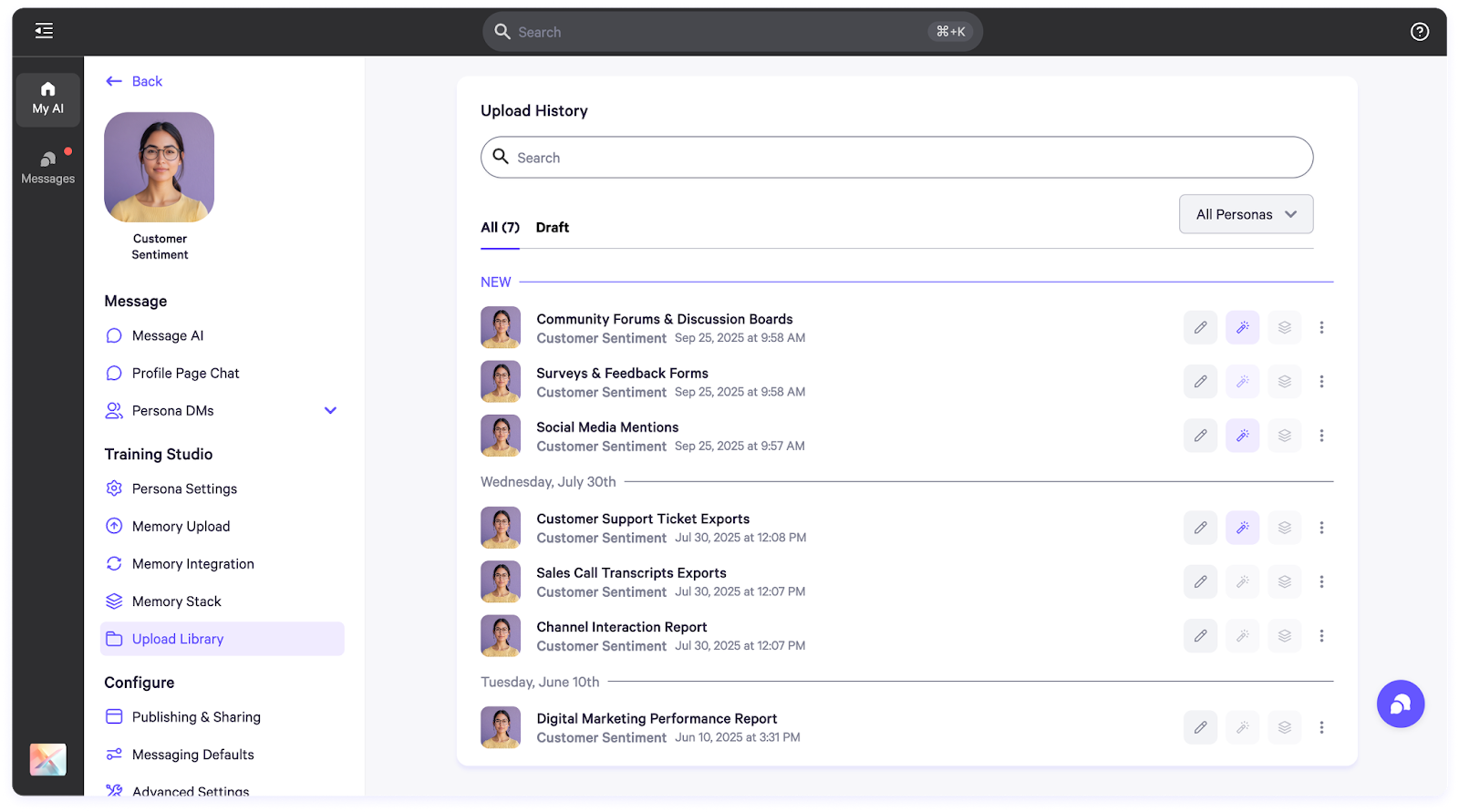
Task: Open Messages in left rail
Action: 48,168
